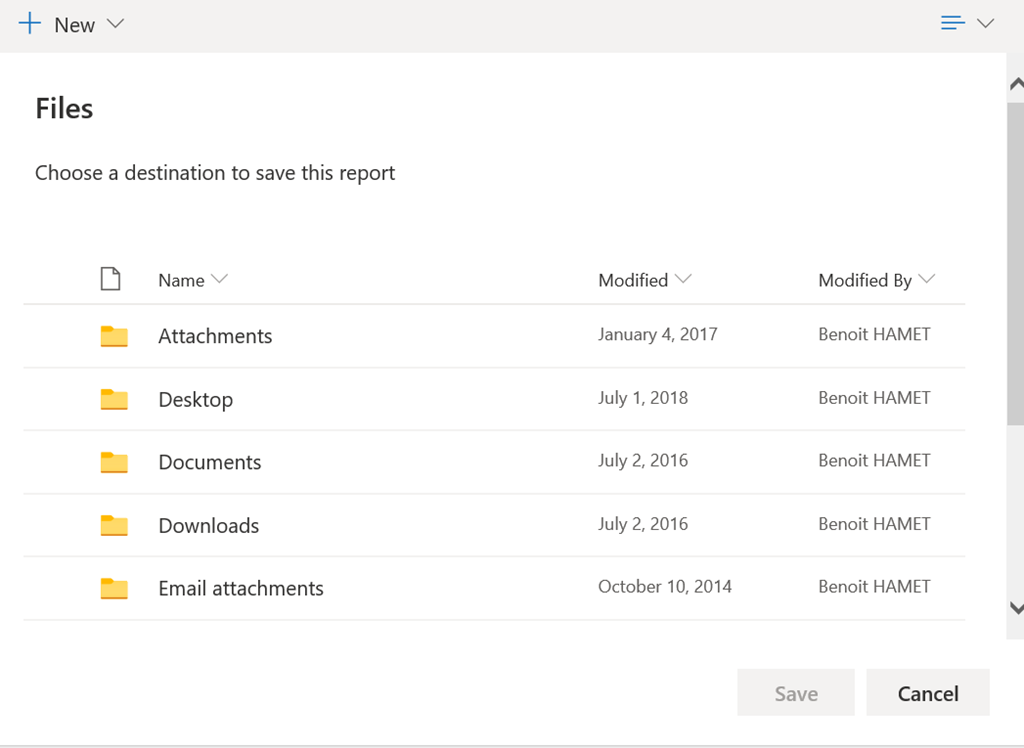Open the Attachments folder name

pos(215,336)
